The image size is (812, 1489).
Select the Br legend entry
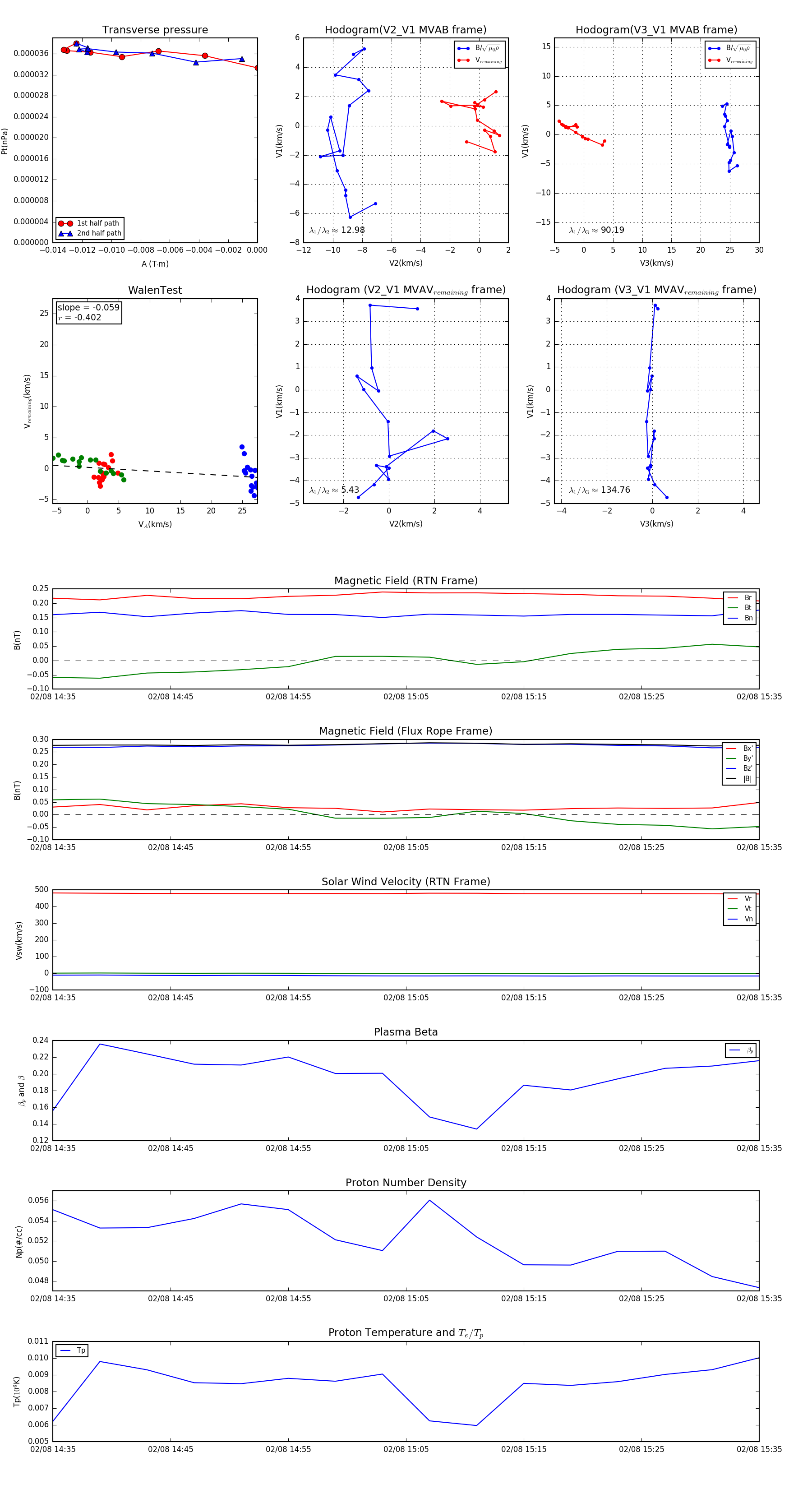[740, 598]
